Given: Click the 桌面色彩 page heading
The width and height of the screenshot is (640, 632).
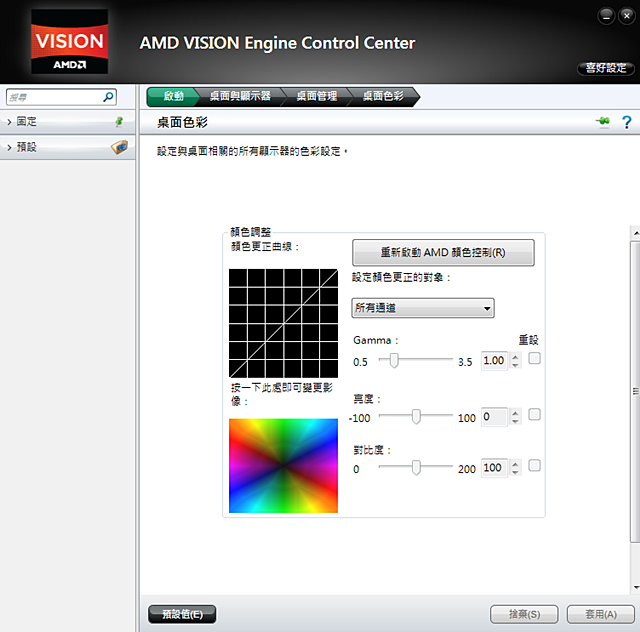Looking at the screenshot, I should click(182, 122).
